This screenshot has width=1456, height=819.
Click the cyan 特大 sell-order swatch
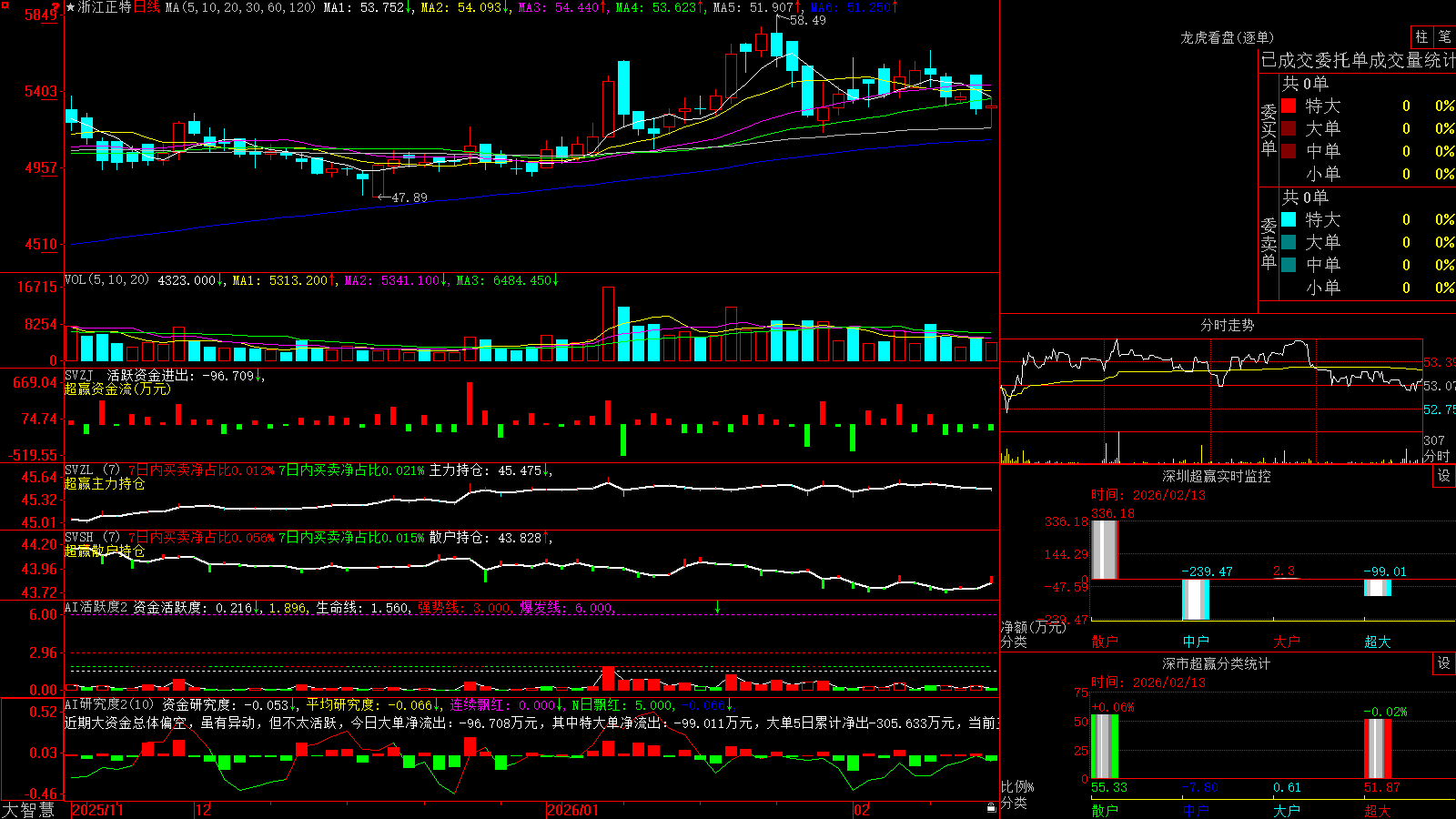pos(1289,219)
